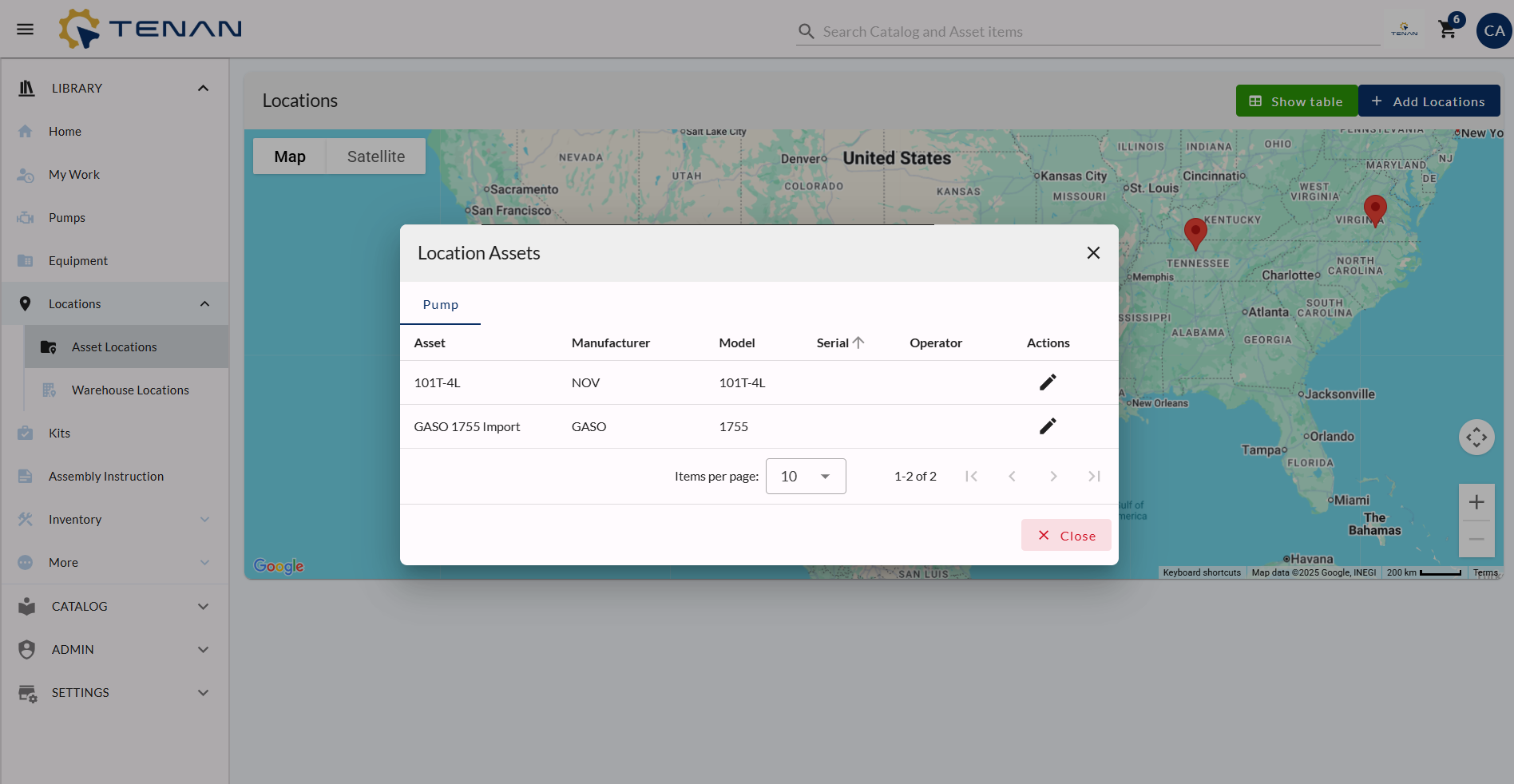Click the map pin near Tennessee
Screen dimensions: 1514x784
point(1195,232)
